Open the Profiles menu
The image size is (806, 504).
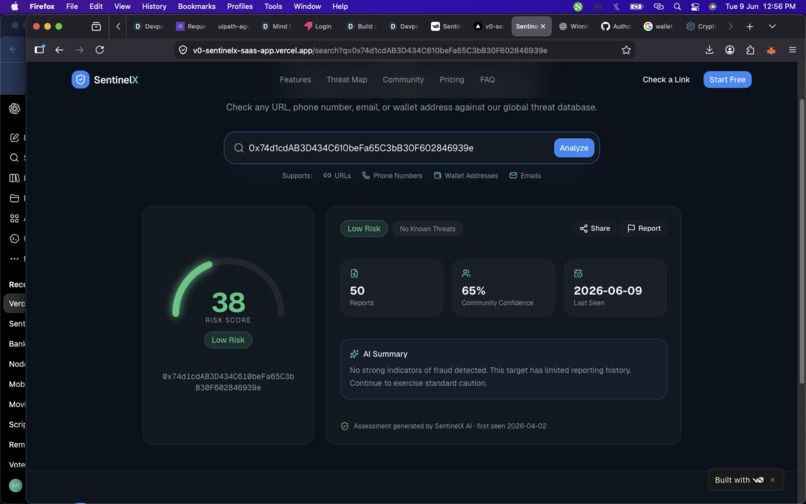[x=240, y=6]
